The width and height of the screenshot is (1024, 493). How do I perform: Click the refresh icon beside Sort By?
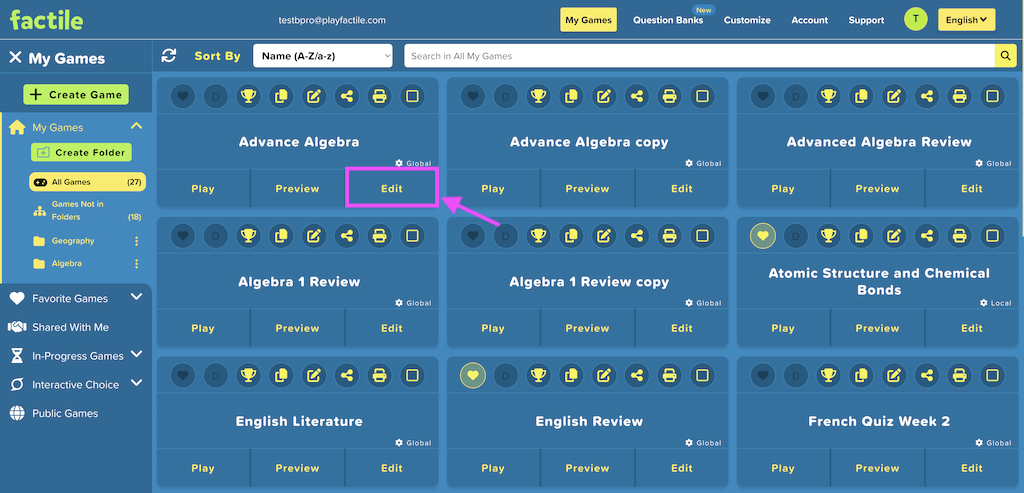coord(169,56)
